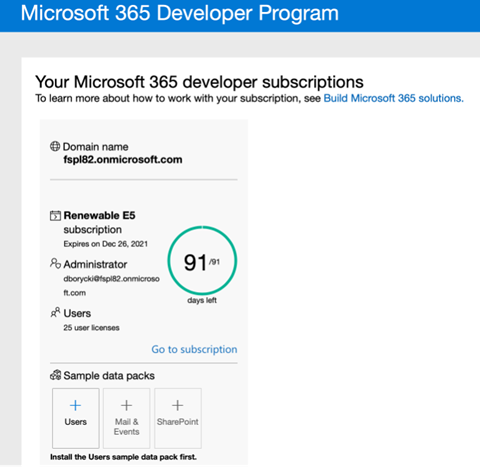The width and height of the screenshot is (480, 467).
Task: Click the Microsoft 365 Developer Program header title
Action: (180, 13)
